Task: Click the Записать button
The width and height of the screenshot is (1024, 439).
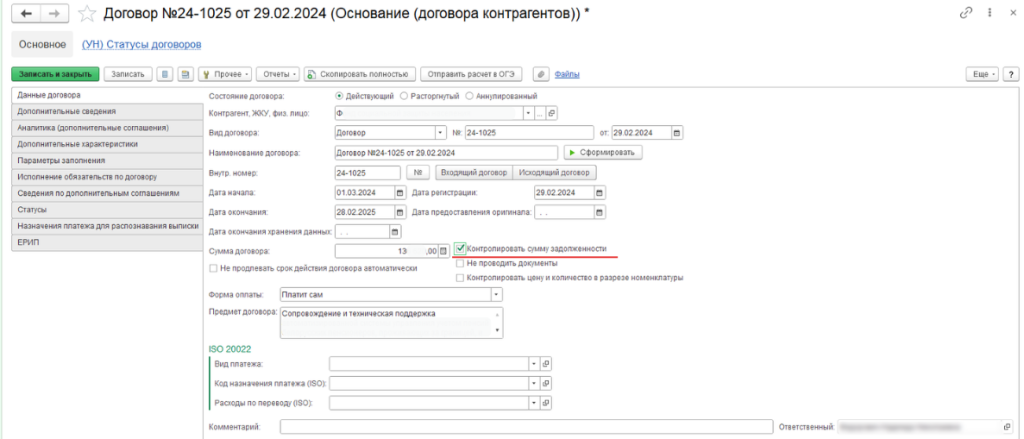Action: pyautogui.click(x=128, y=74)
